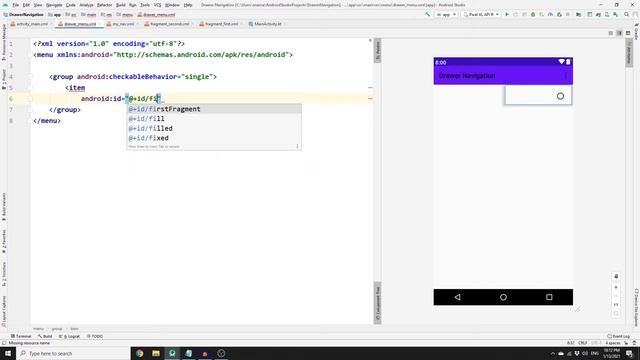The width and height of the screenshot is (640, 360).
Task: Select the radio button in preview menu
Action: [x=560, y=96]
